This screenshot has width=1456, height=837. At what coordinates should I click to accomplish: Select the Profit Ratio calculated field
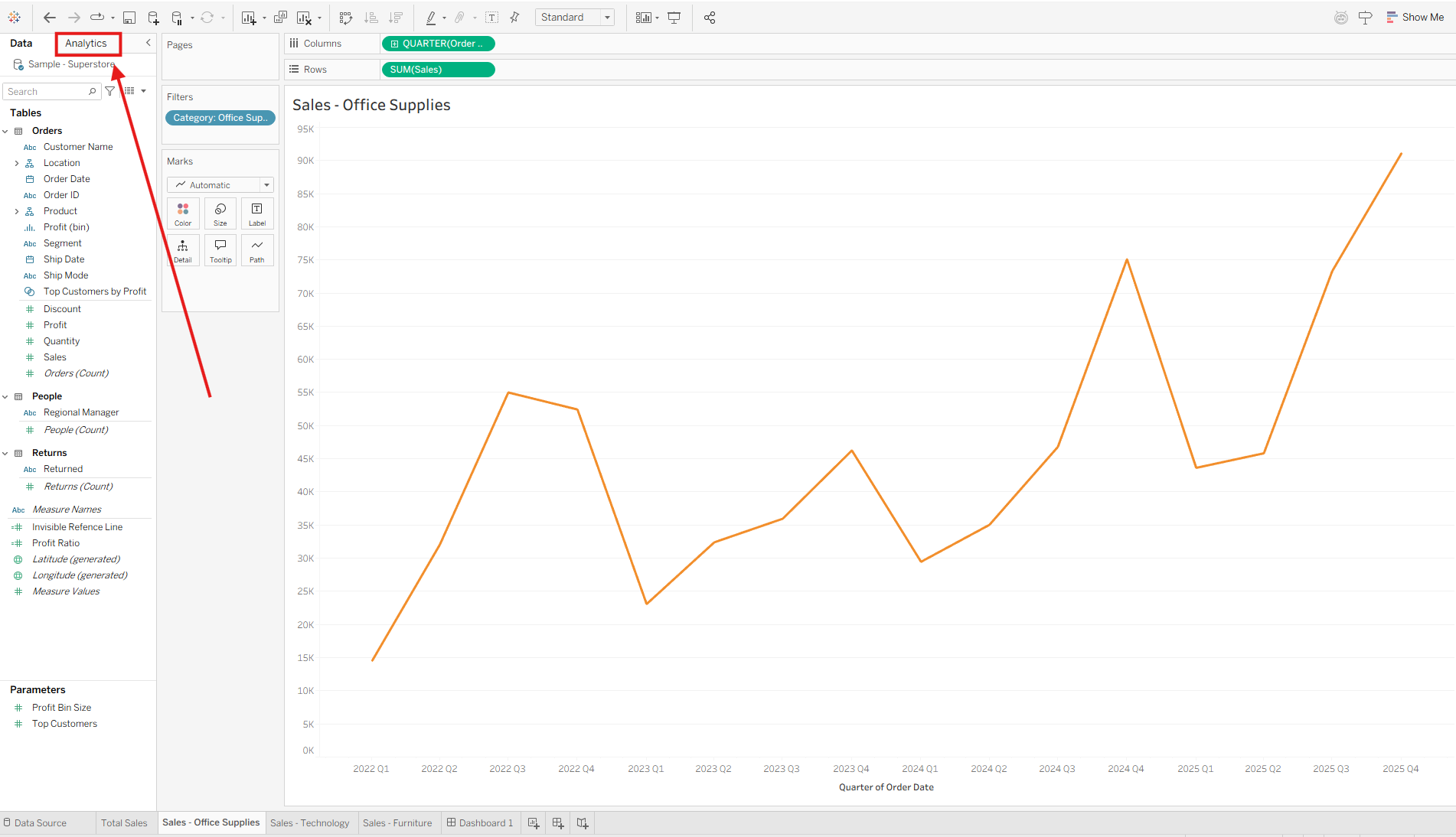click(x=56, y=544)
